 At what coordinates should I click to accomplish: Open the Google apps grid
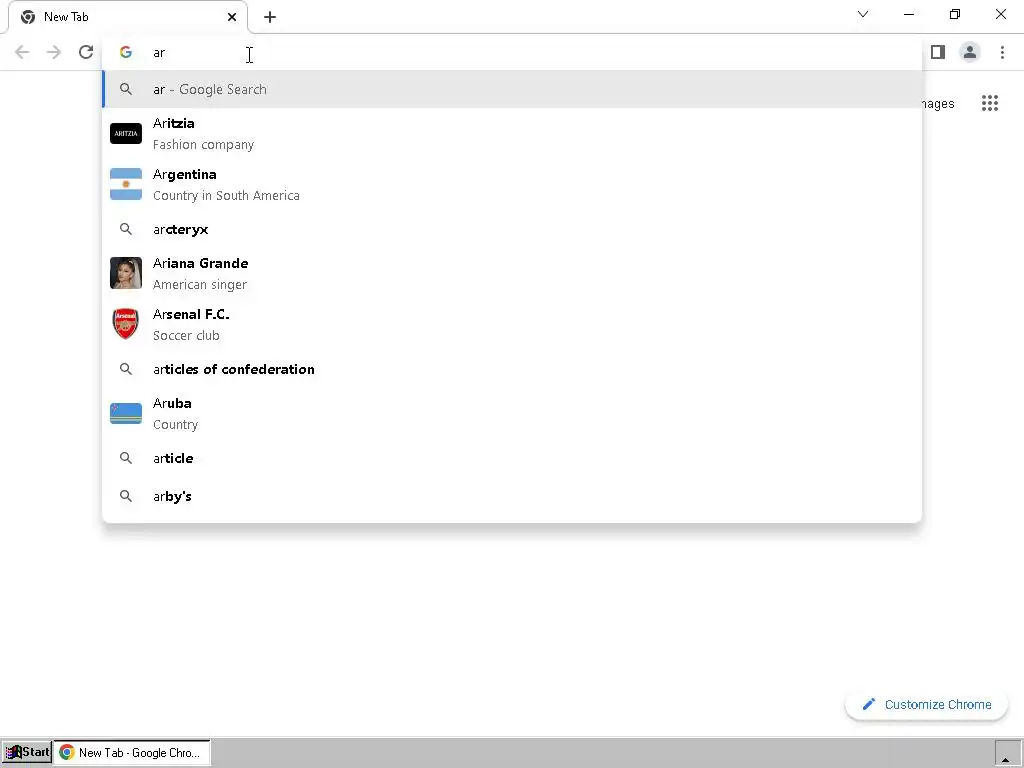pos(989,103)
